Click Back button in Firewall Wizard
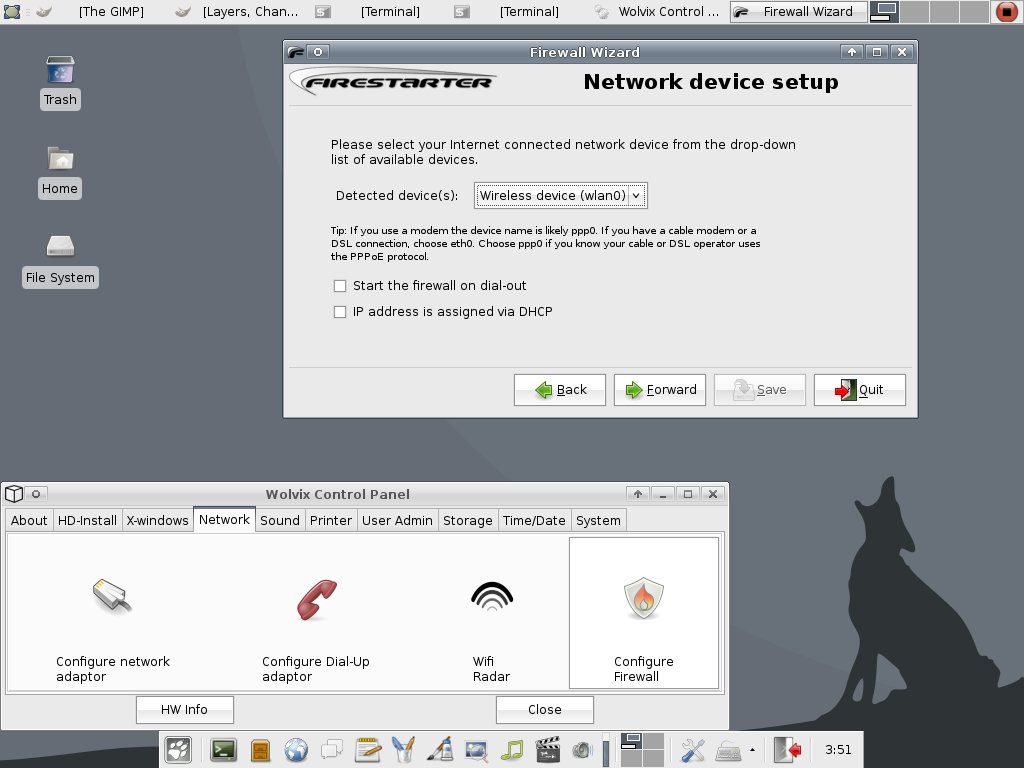 click(560, 390)
